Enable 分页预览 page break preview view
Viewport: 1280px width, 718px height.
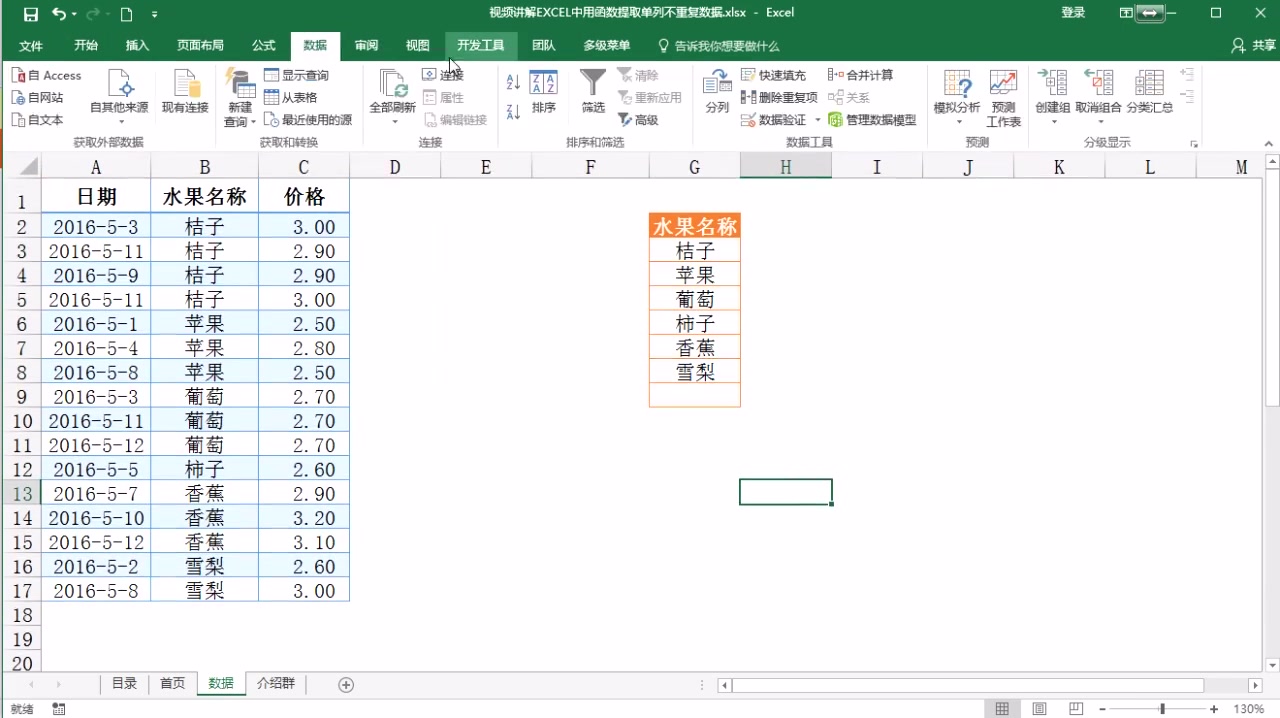click(x=1075, y=708)
